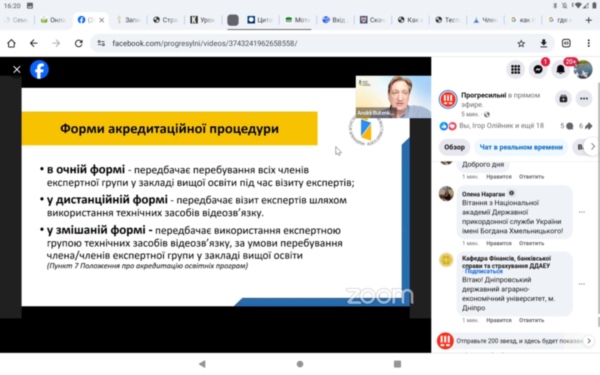This screenshot has width=600, height=375.
Task: Open the notifications bell
Action: (561, 69)
